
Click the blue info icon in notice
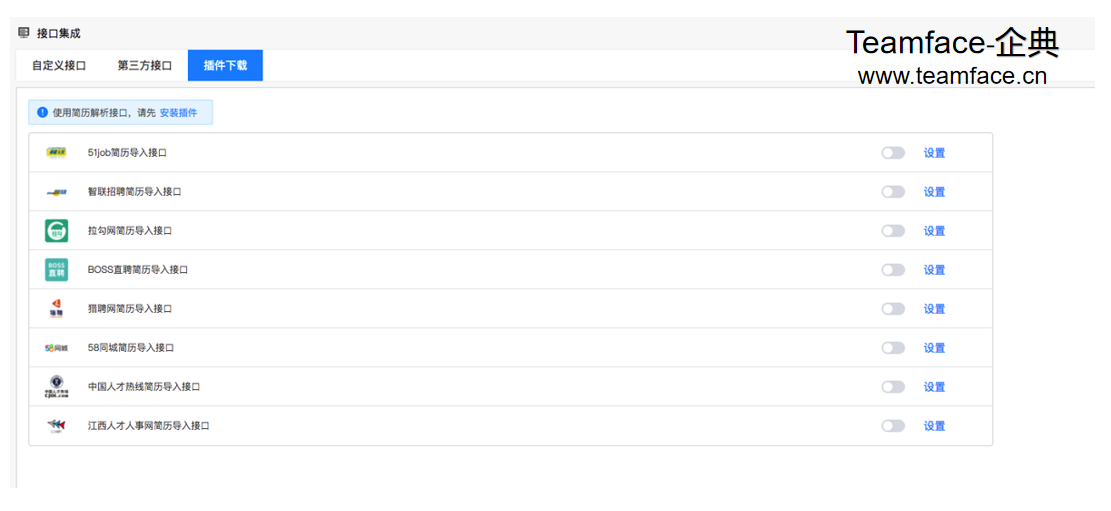coord(43,112)
